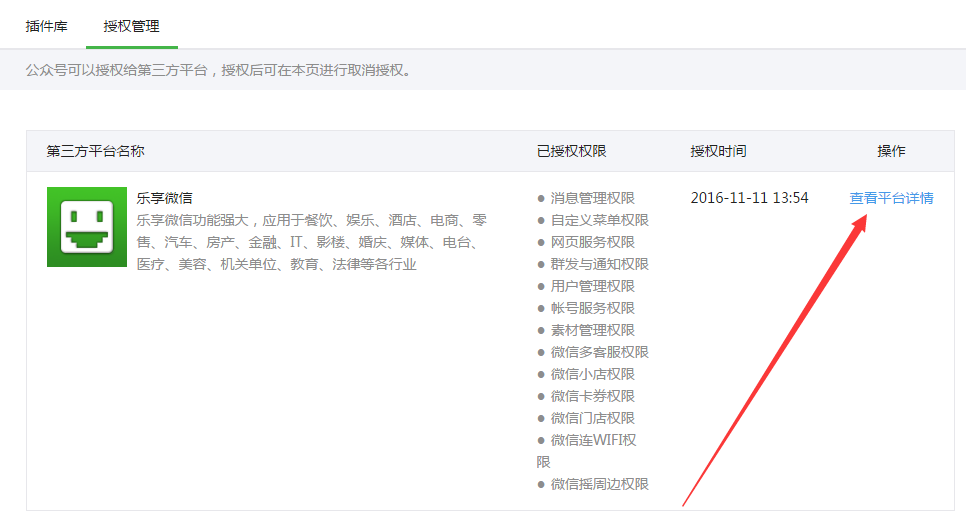966x527 pixels.
Task: Click the 微信卡券权限 permission
Action: tap(592, 396)
